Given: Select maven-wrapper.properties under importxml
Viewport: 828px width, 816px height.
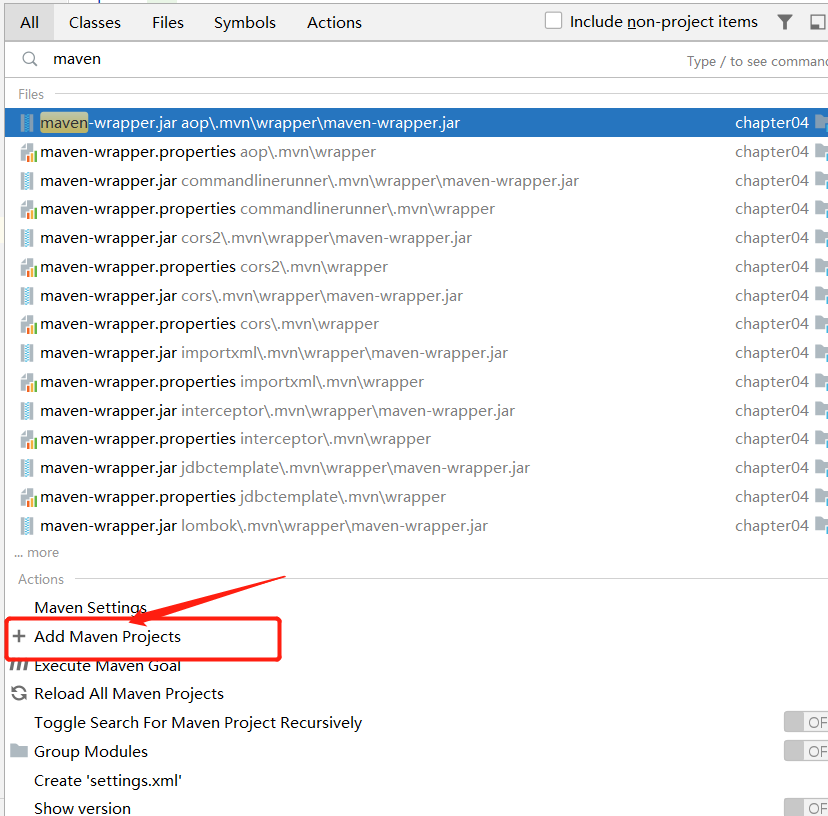Looking at the screenshot, I should (x=416, y=382).
